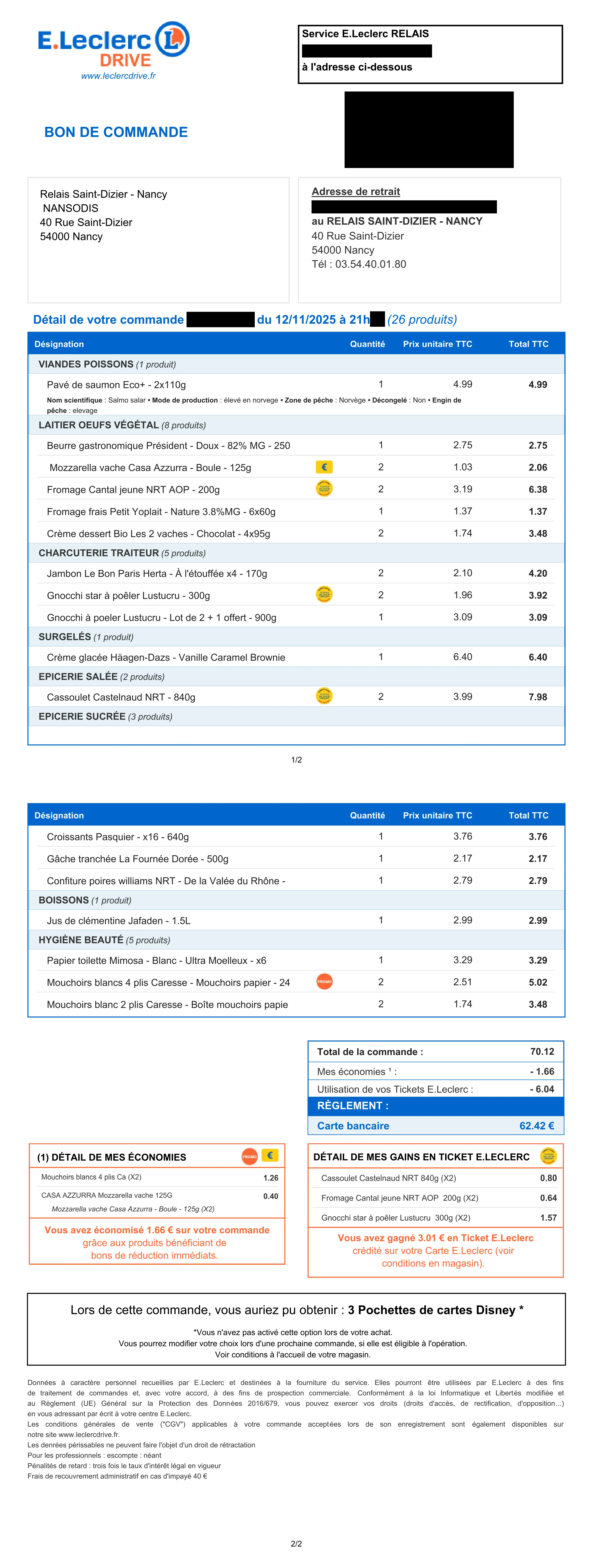
Task: Click 'Confiture poires williams NRT' product name
Action: coord(166,881)
